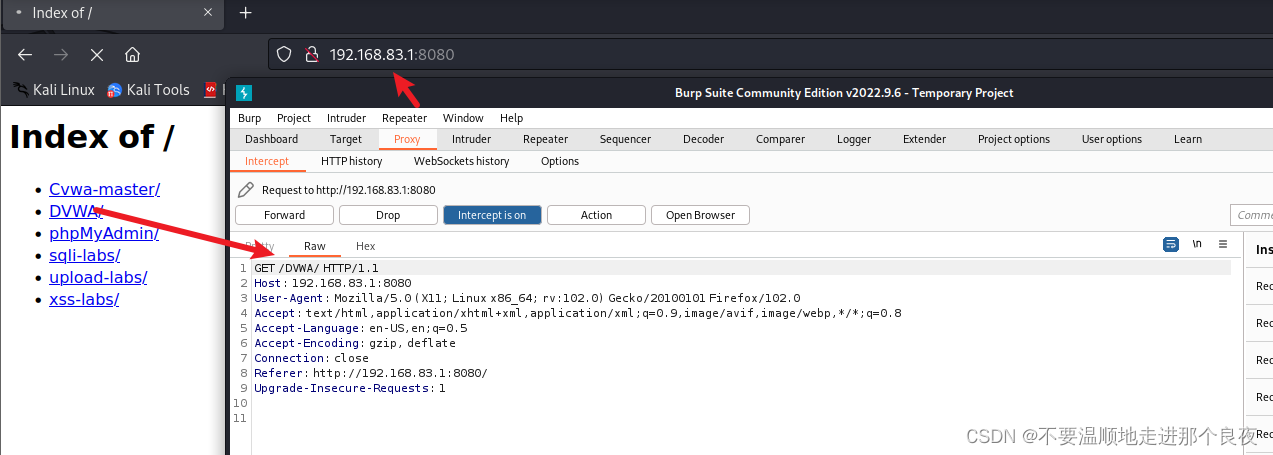This screenshot has height=455, width=1273.
Task: Toggle the message wrap icon in editor
Action: [1171, 244]
